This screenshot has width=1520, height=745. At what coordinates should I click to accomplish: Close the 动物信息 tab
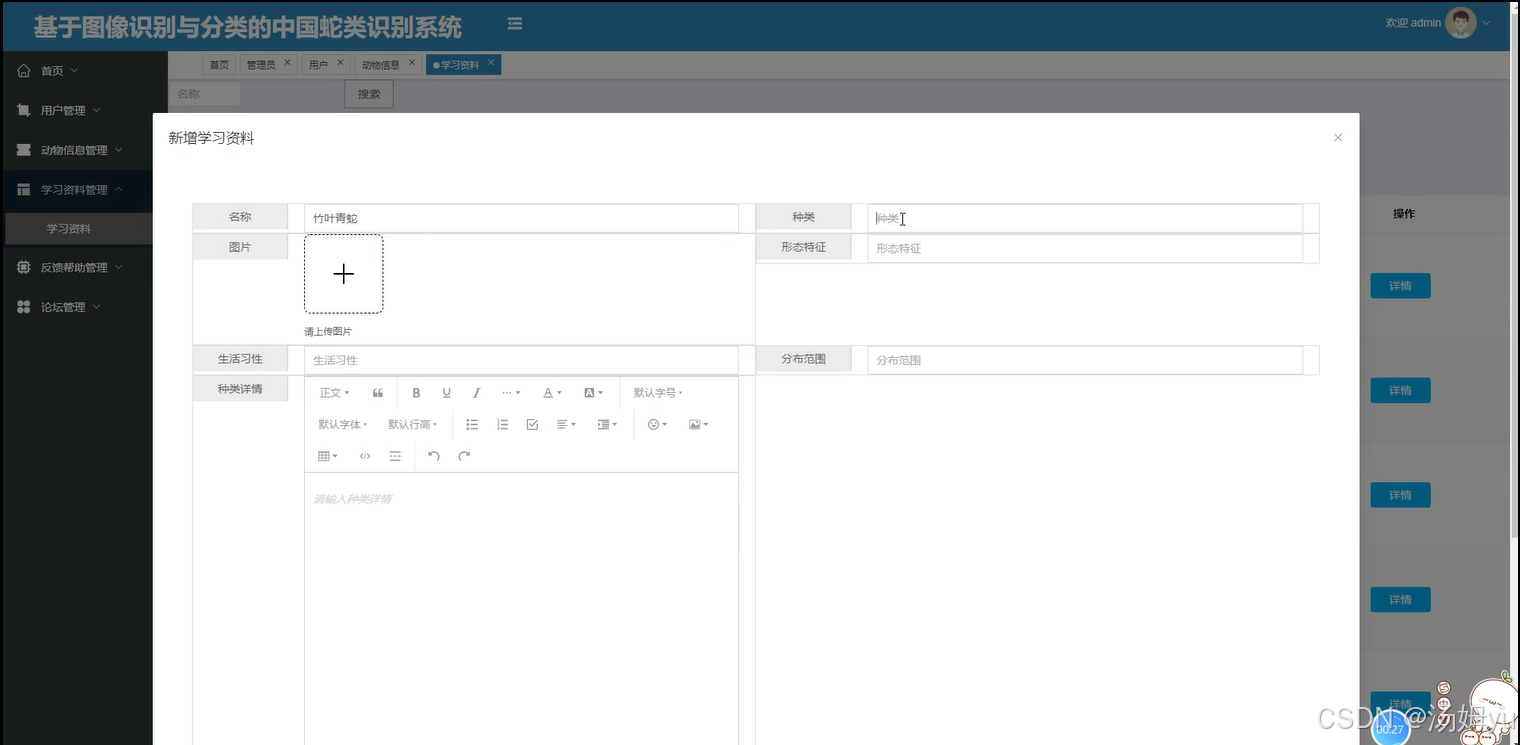click(412, 63)
